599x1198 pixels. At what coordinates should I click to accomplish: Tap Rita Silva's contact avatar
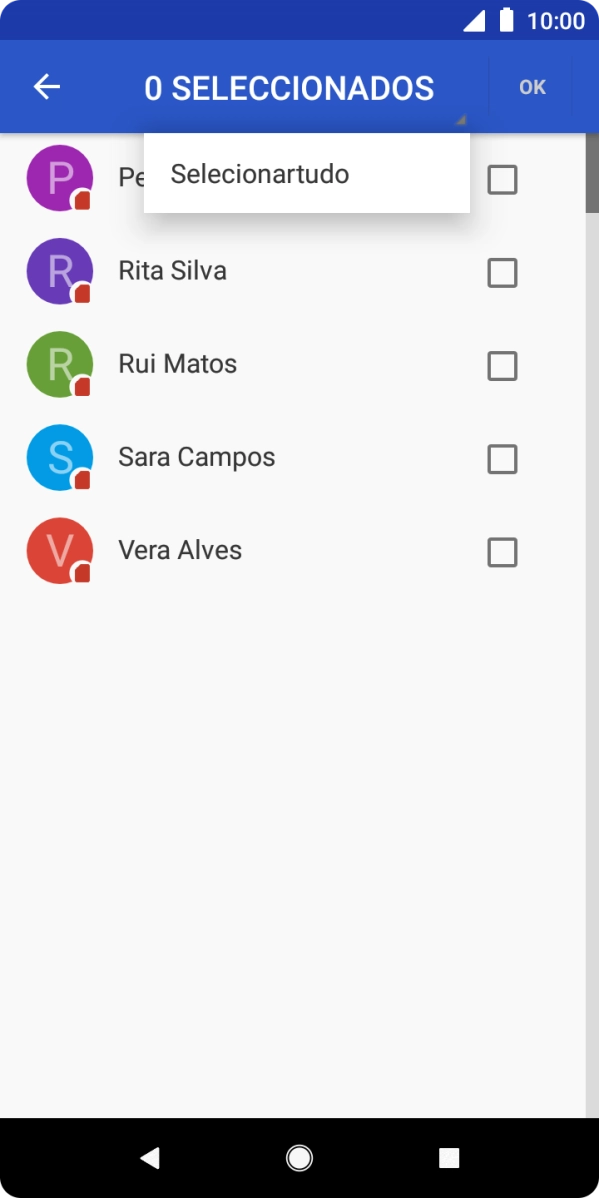click(x=58, y=271)
